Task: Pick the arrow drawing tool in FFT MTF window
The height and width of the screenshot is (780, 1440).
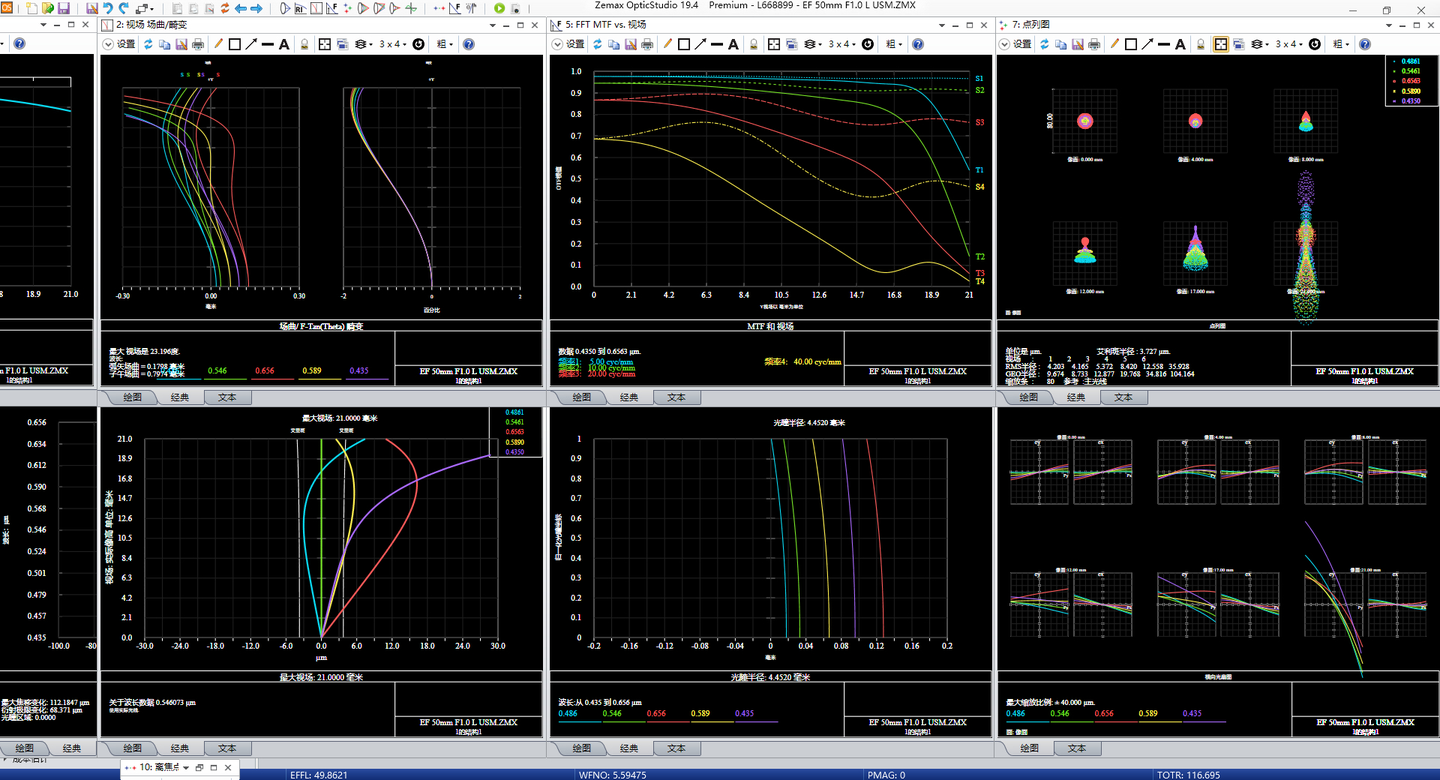Action: point(702,44)
